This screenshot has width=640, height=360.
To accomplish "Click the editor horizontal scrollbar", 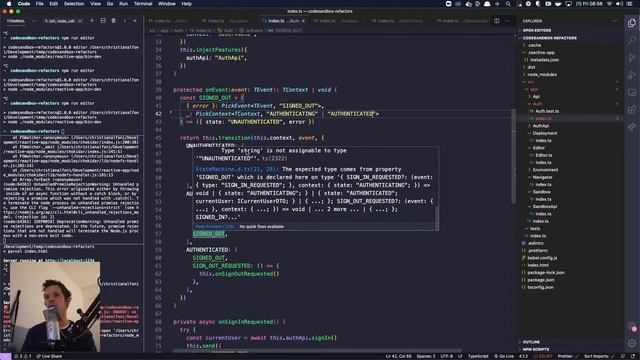I will (316, 351).
